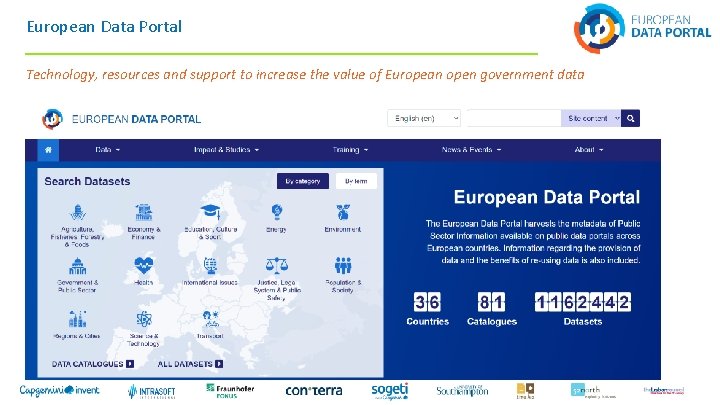Image resolution: width=720 pixels, height=405 pixels.
Task: Expand the Training menu
Action: [x=350, y=150]
